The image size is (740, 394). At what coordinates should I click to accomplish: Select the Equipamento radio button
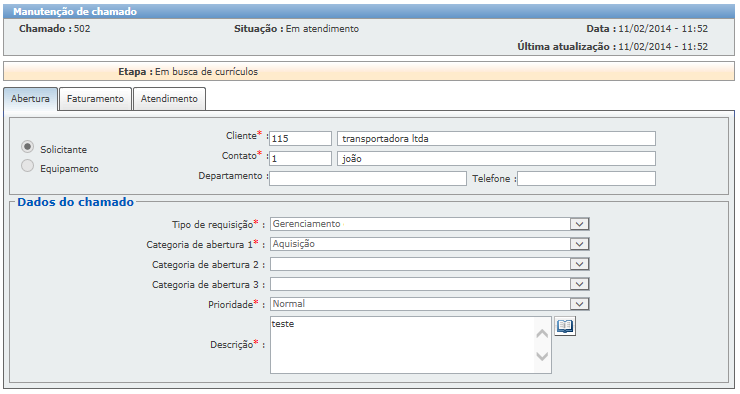pos(27,166)
